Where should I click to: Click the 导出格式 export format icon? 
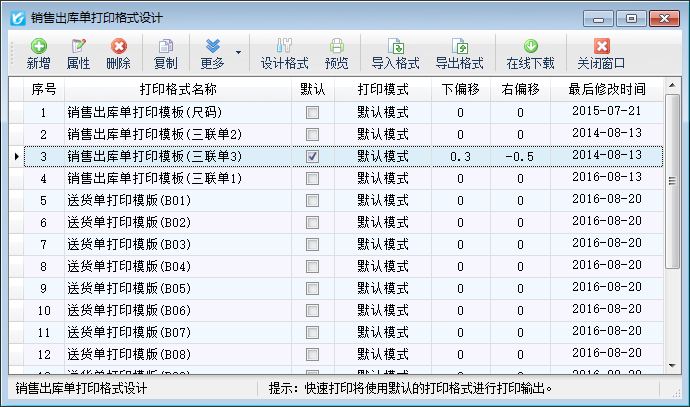point(459,53)
